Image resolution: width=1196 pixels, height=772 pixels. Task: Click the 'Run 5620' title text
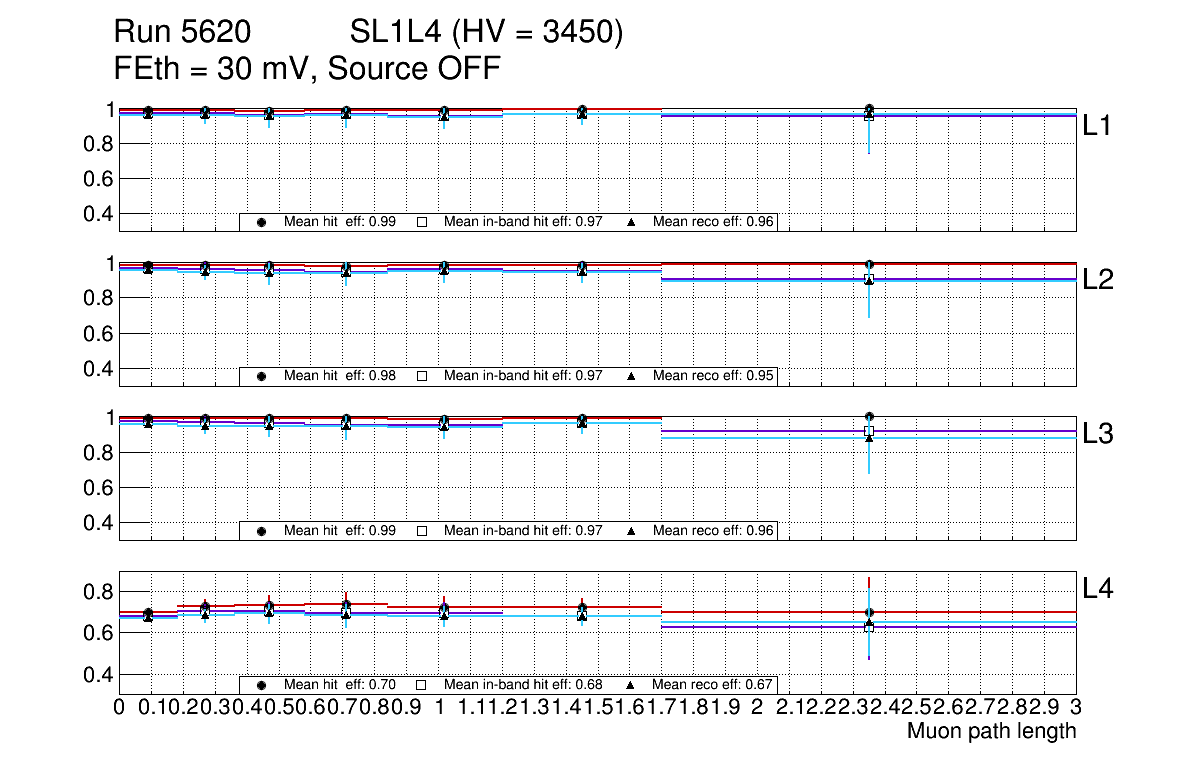point(182,33)
